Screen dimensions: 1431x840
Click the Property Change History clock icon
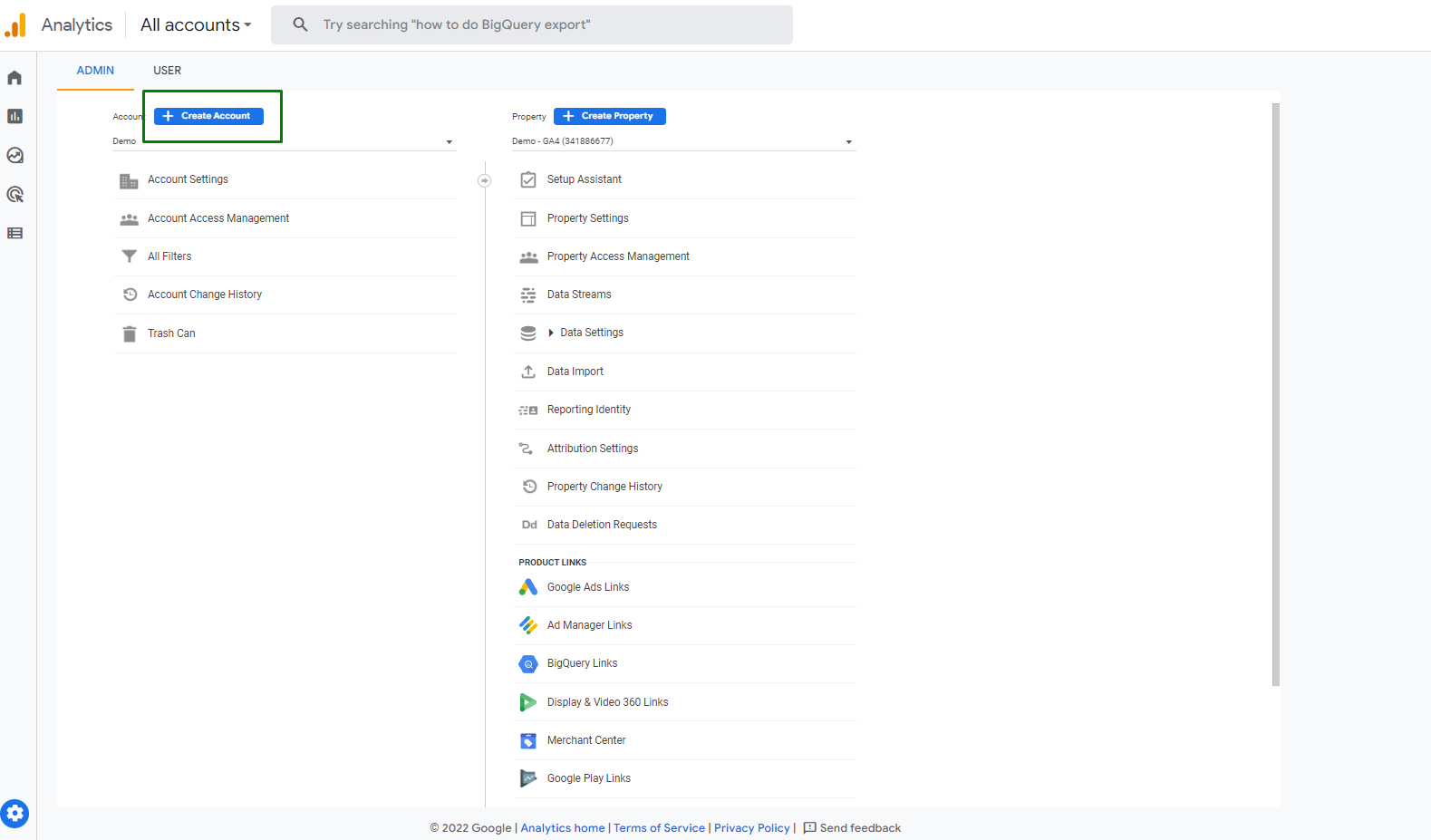coord(529,487)
